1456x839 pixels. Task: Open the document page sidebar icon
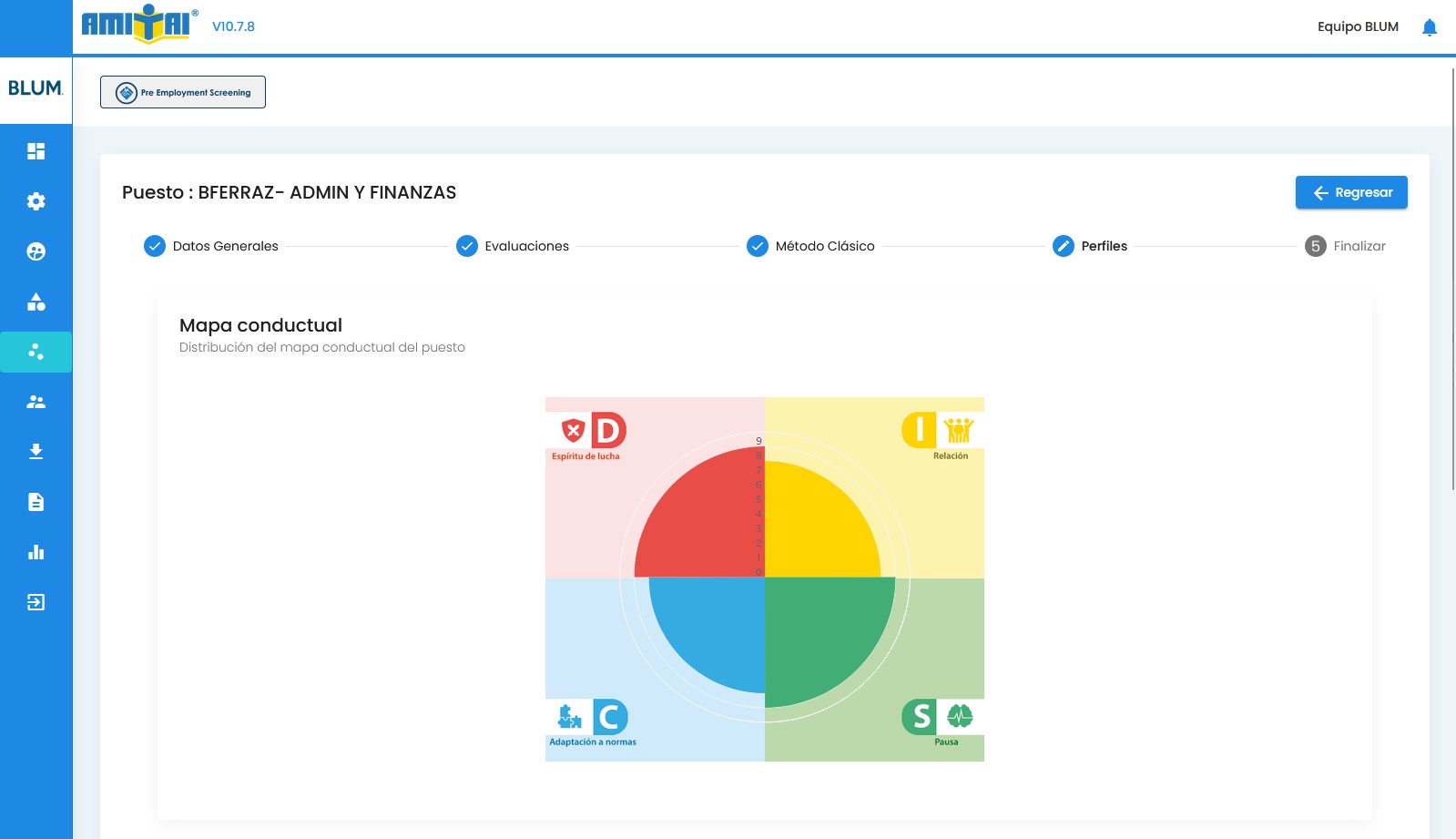pyautogui.click(x=36, y=502)
